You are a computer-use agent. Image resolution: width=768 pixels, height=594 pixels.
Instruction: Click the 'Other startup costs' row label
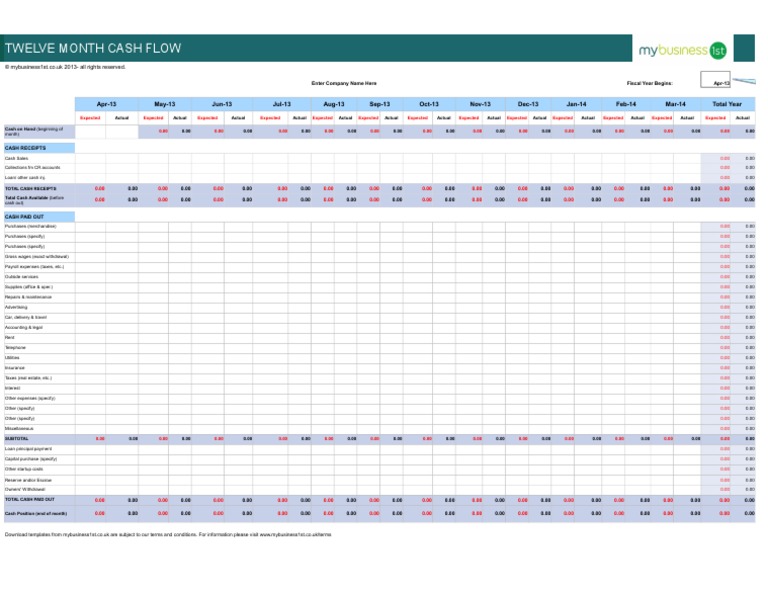pyautogui.click(x=24, y=469)
